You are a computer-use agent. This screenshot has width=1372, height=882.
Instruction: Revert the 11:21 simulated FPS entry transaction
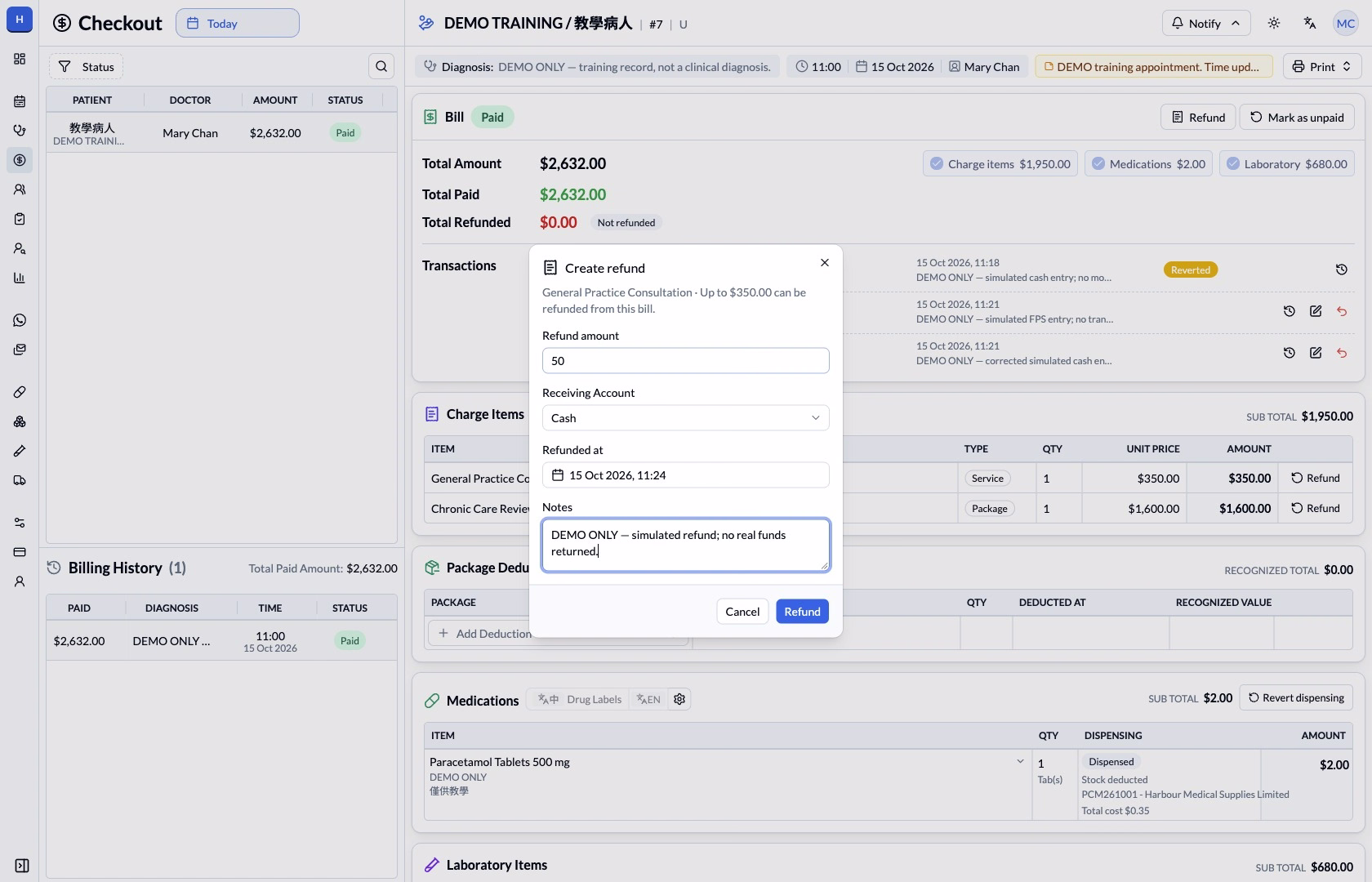pos(1342,311)
